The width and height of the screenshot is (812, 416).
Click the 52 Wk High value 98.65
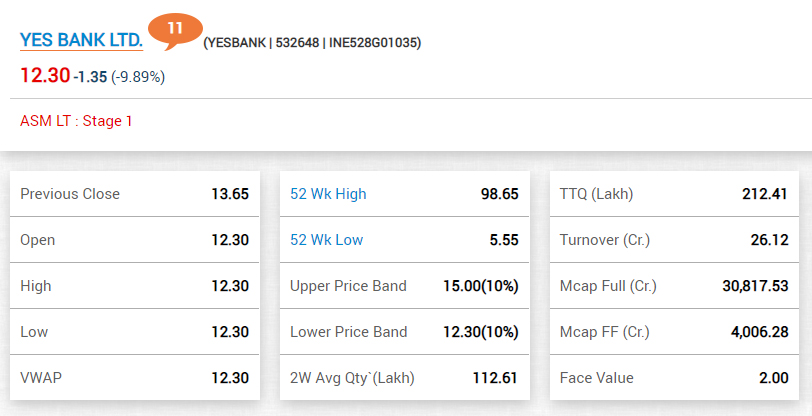pyautogui.click(x=499, y=194)
